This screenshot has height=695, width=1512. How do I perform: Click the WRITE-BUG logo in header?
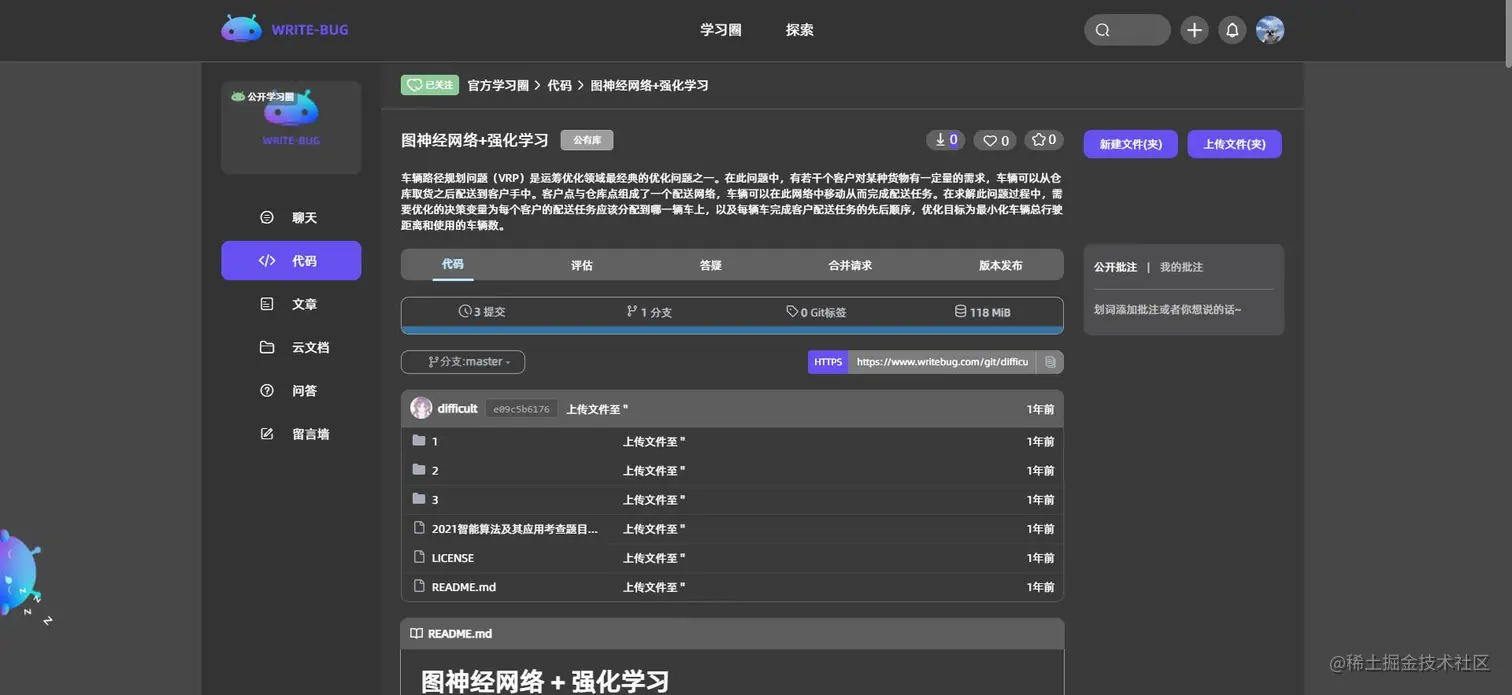[x=285, y=30]
